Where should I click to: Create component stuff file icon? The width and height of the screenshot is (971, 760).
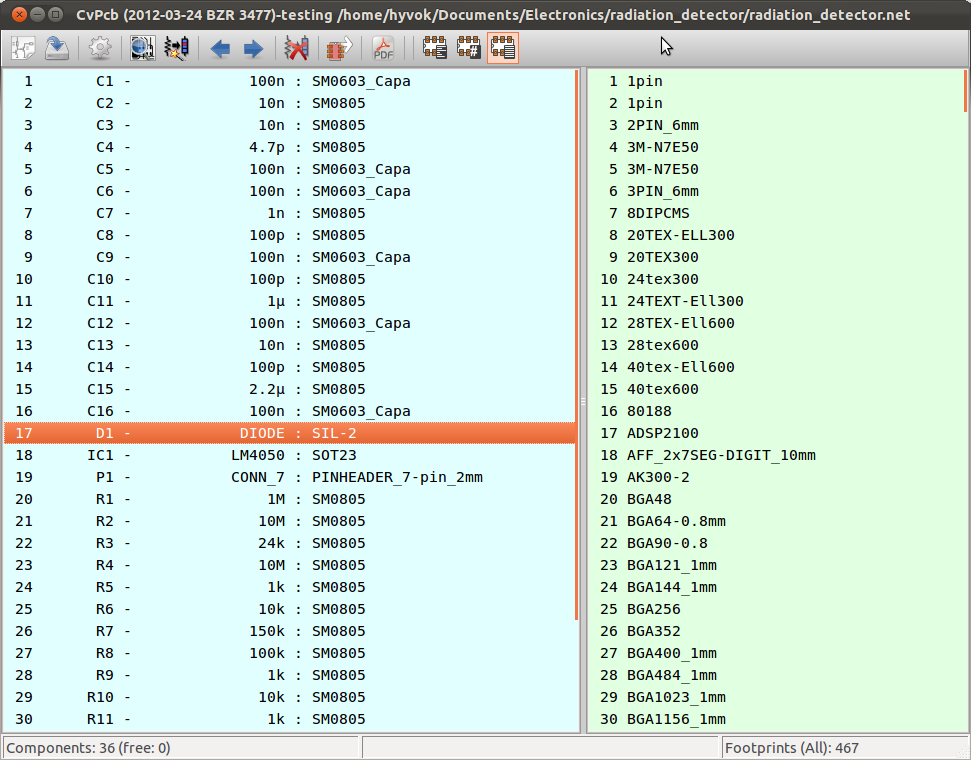[x=340, y=48]
